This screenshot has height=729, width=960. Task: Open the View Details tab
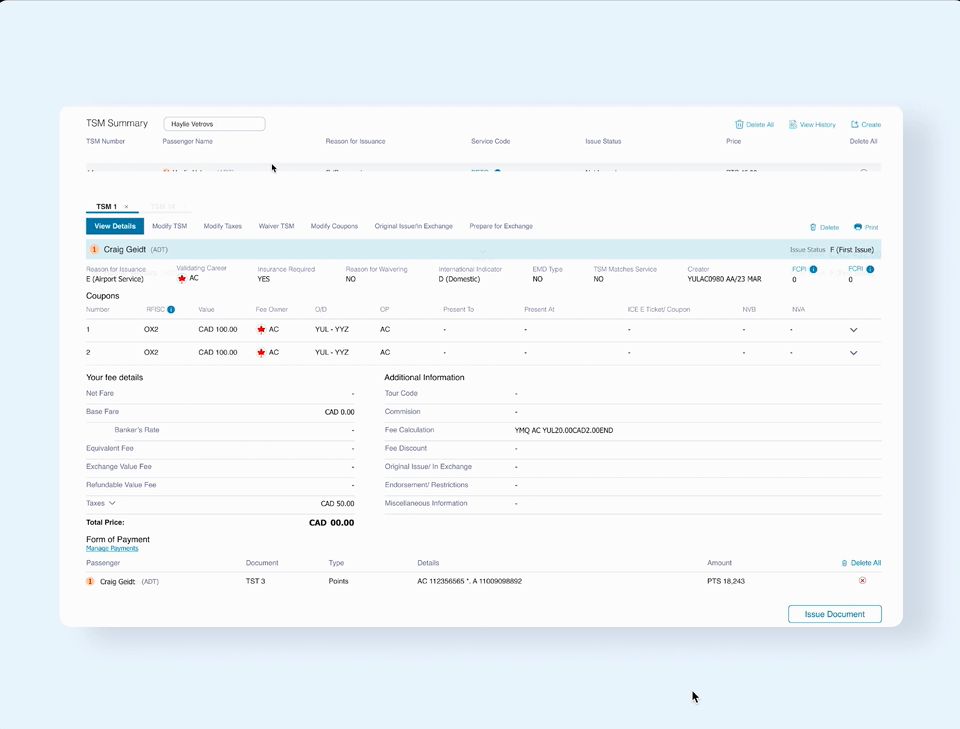coord(115,226)
